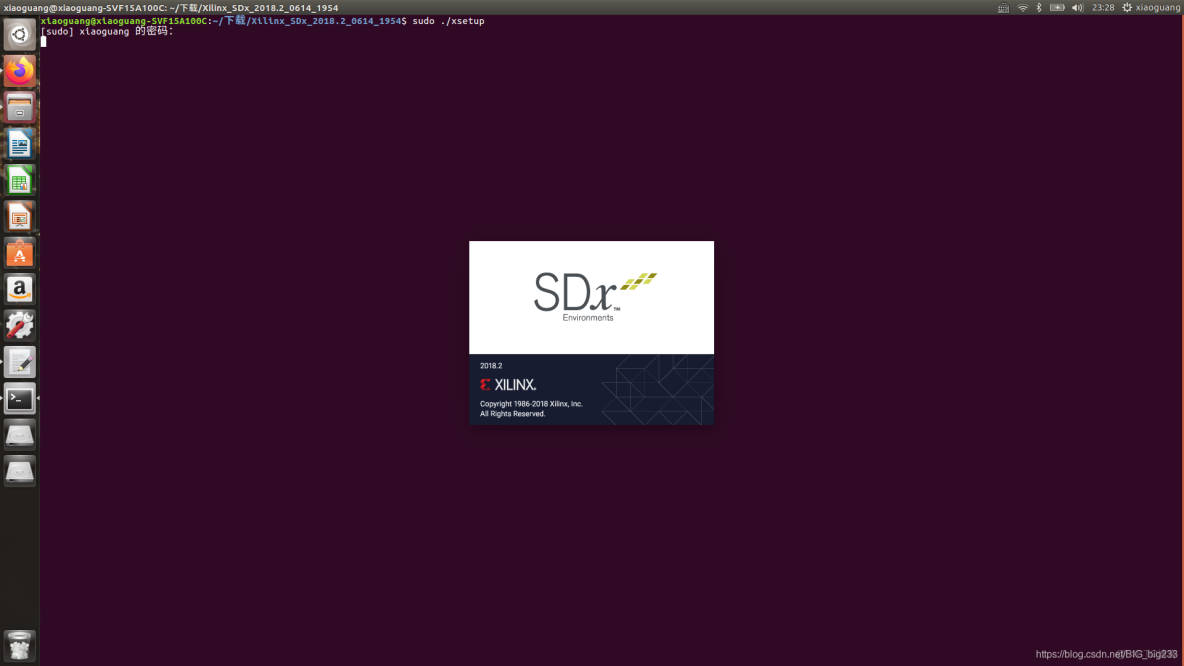Open System Settings wrench-and-gear icon

(20, 325)
